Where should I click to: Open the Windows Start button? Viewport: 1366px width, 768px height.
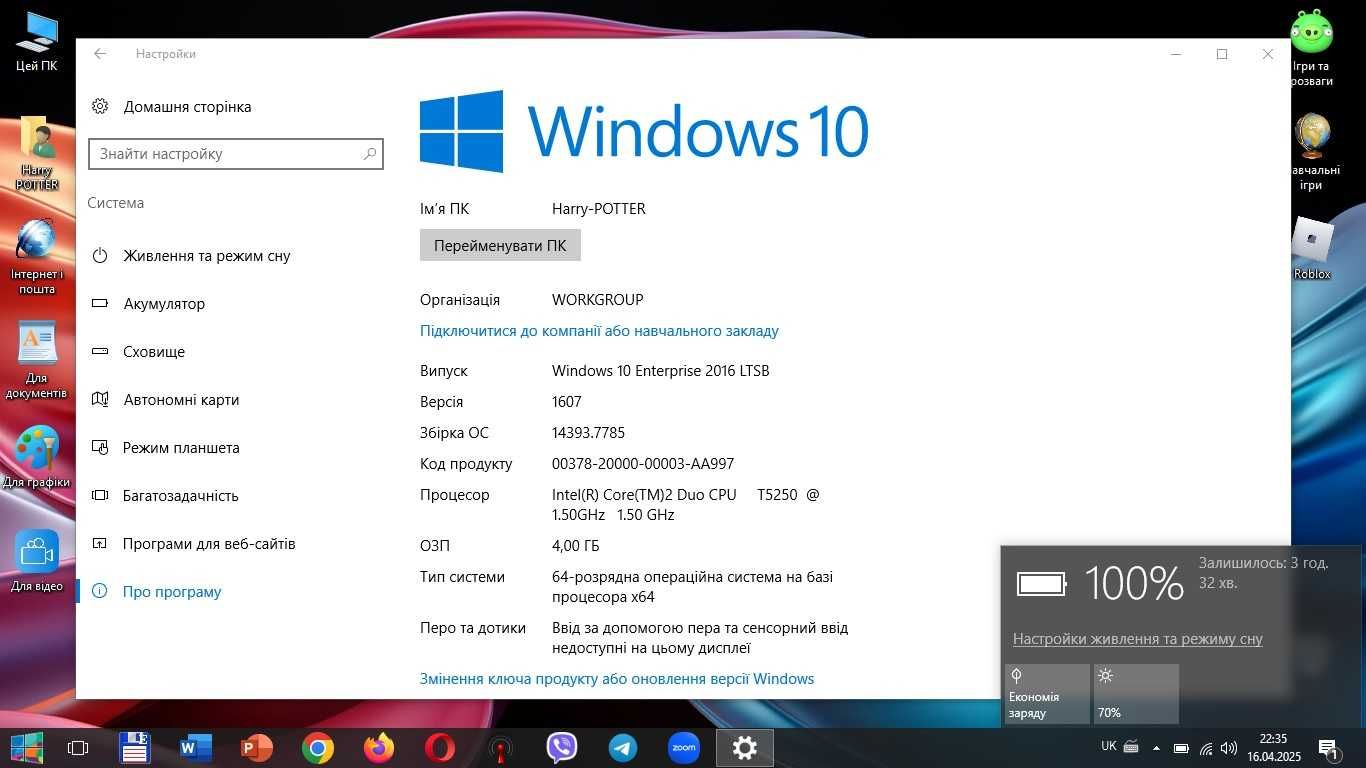(x=27, y=748)
